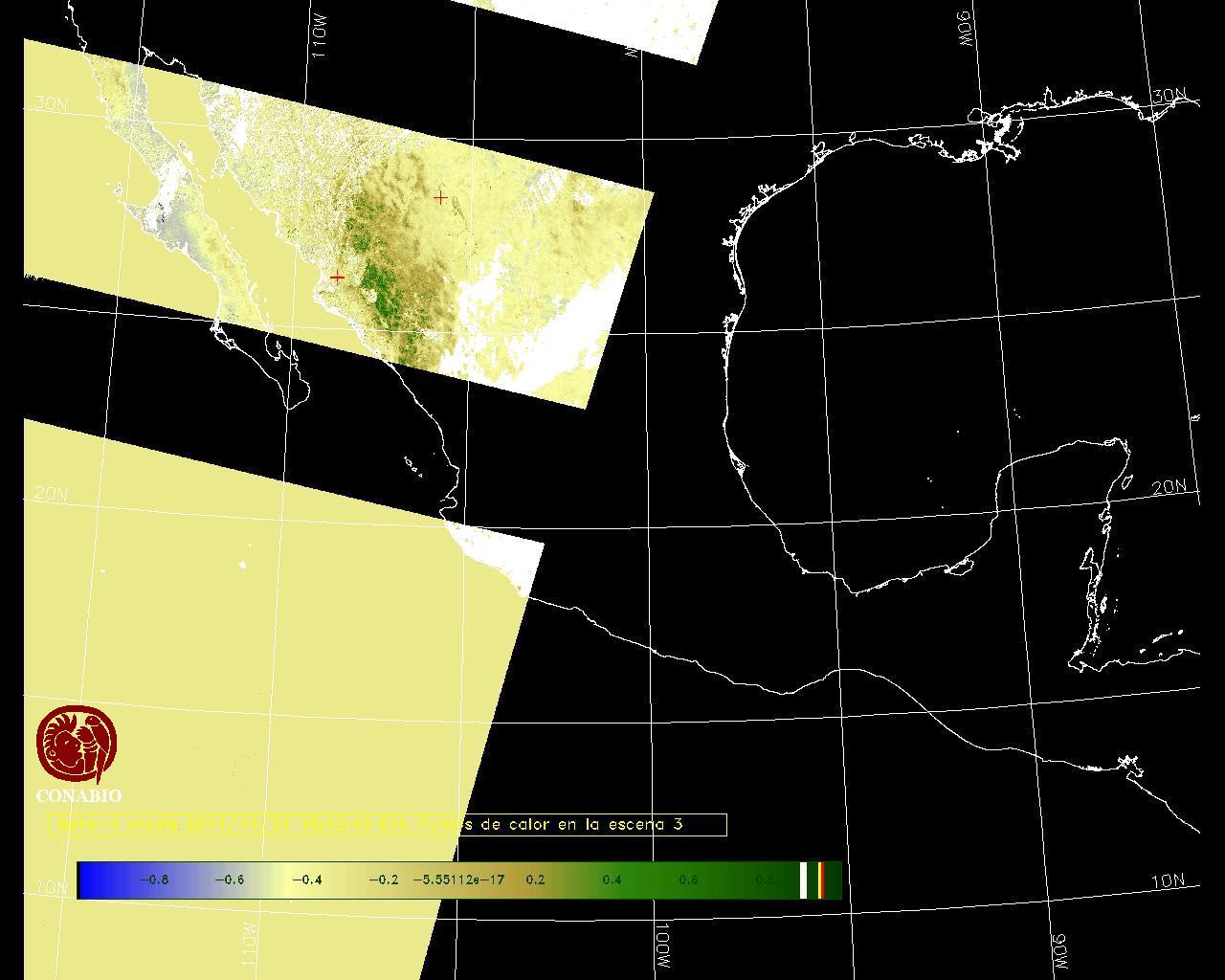This screenshot has width=1225, height=980.
Task: Click the white stripe on the color bar
Action: pos(804,880)
